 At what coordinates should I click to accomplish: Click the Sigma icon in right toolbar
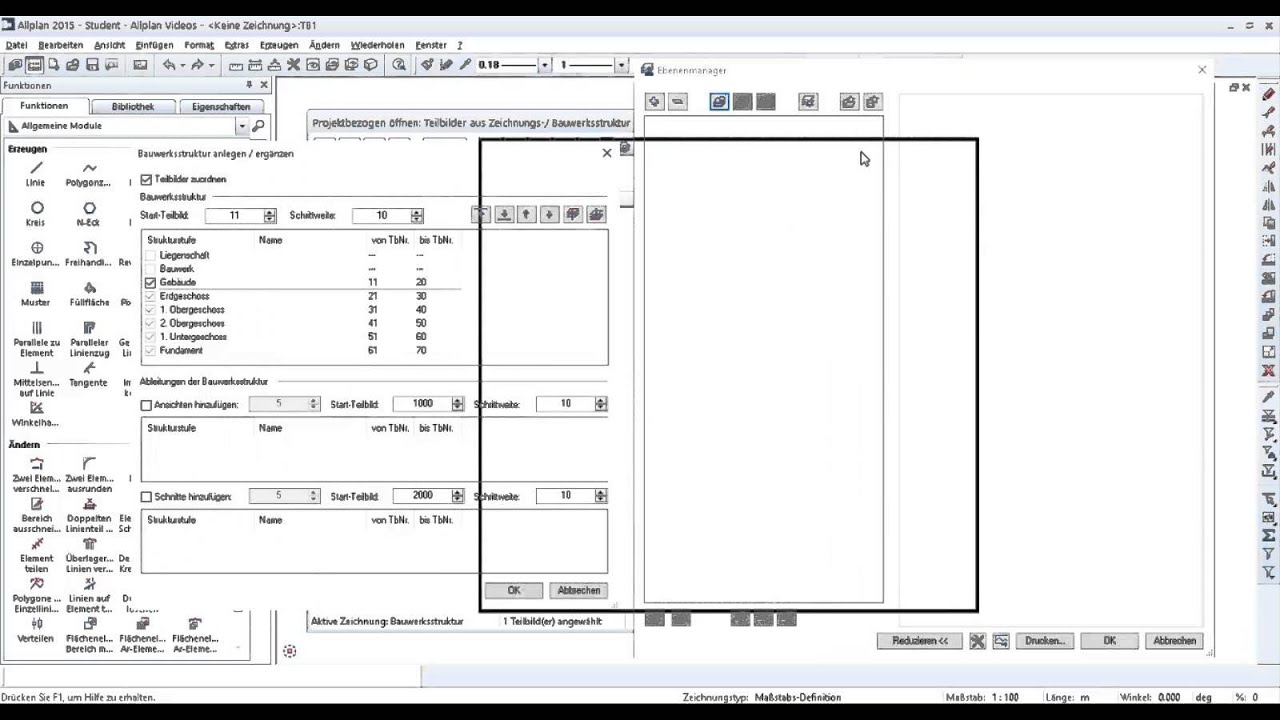(x=1269, y=535)
